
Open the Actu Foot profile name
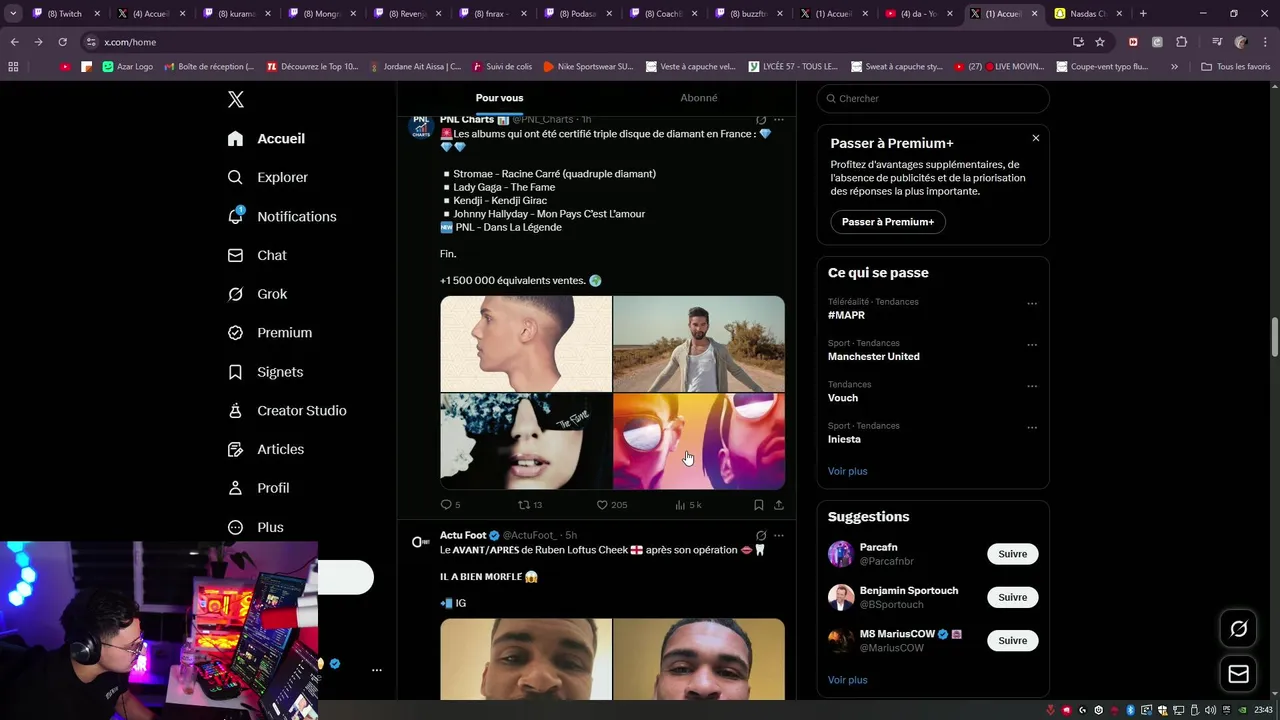pos(463,535)
